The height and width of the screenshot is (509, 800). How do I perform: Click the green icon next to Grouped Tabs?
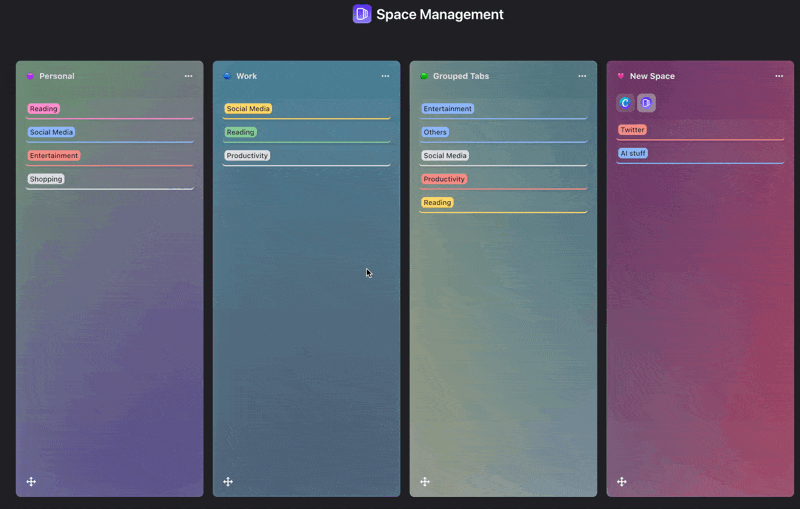click(x=423, y=76)
